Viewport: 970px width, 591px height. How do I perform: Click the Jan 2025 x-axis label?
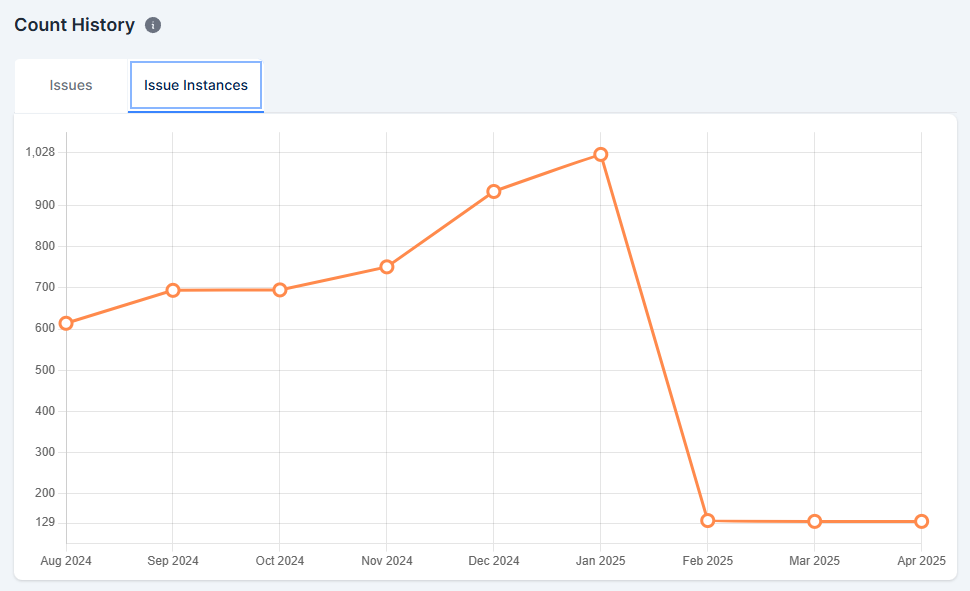[600, 561]
